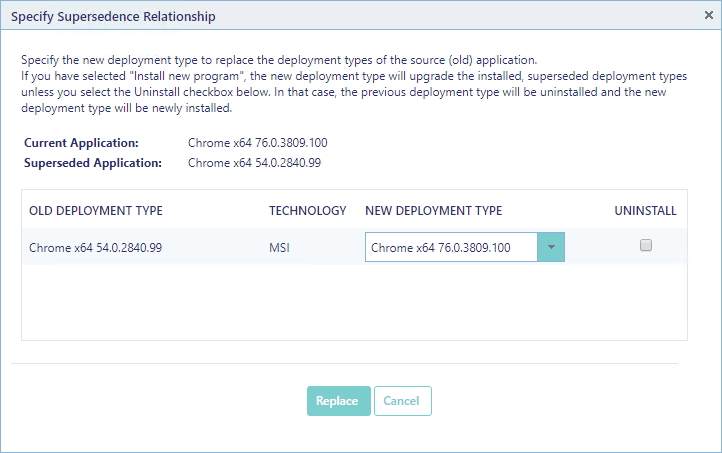
Task: Click the MSI technology cell
Action: click(x=282, y=247)
